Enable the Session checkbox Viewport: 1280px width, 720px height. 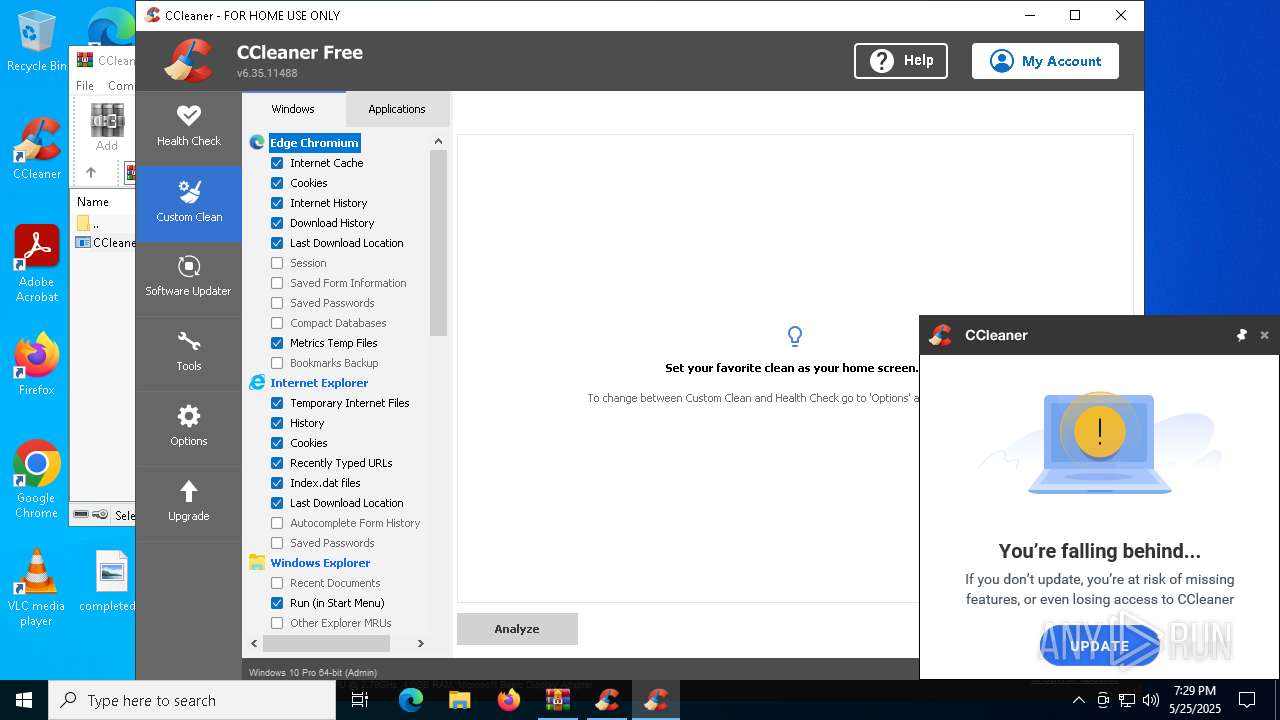pos(277,263)
